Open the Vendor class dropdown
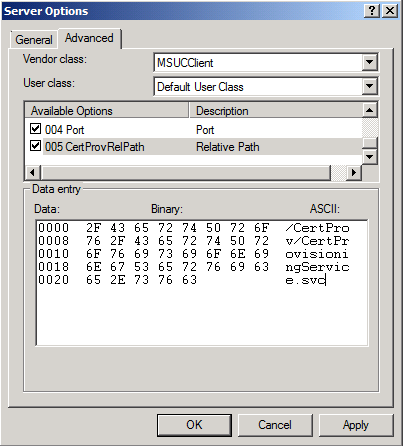Viewport: 403px width, 446px height. [x=369, y=62]
